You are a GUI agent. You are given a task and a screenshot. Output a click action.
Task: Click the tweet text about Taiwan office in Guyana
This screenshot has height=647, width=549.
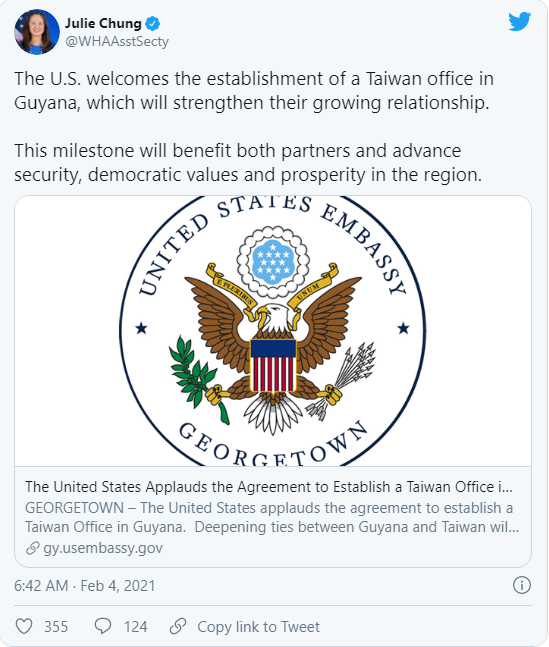point(254,90)
